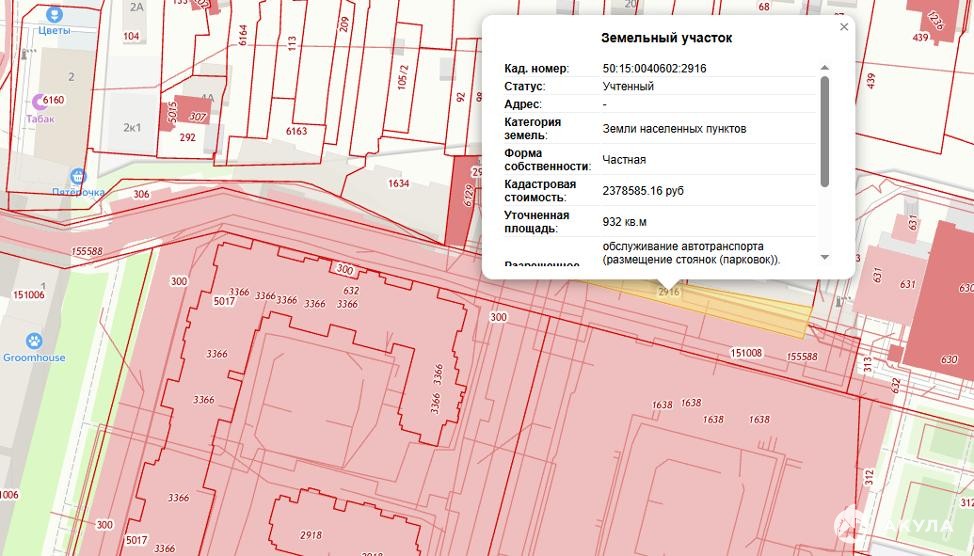Click parcel labeled 151008 on map
This screenshot has width=974, height=556.
pos(746,353)
